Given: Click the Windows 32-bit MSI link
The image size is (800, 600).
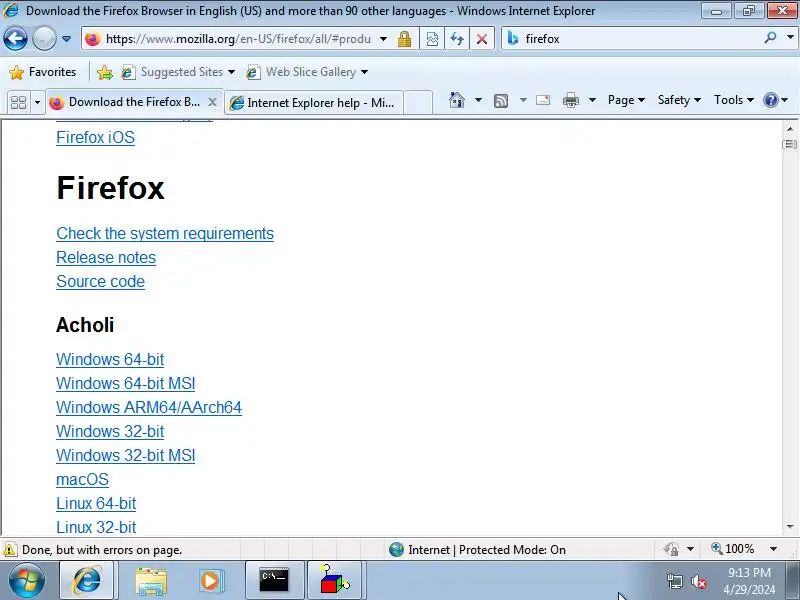Looking at the screenshot, I should click(x=126, y=455).
